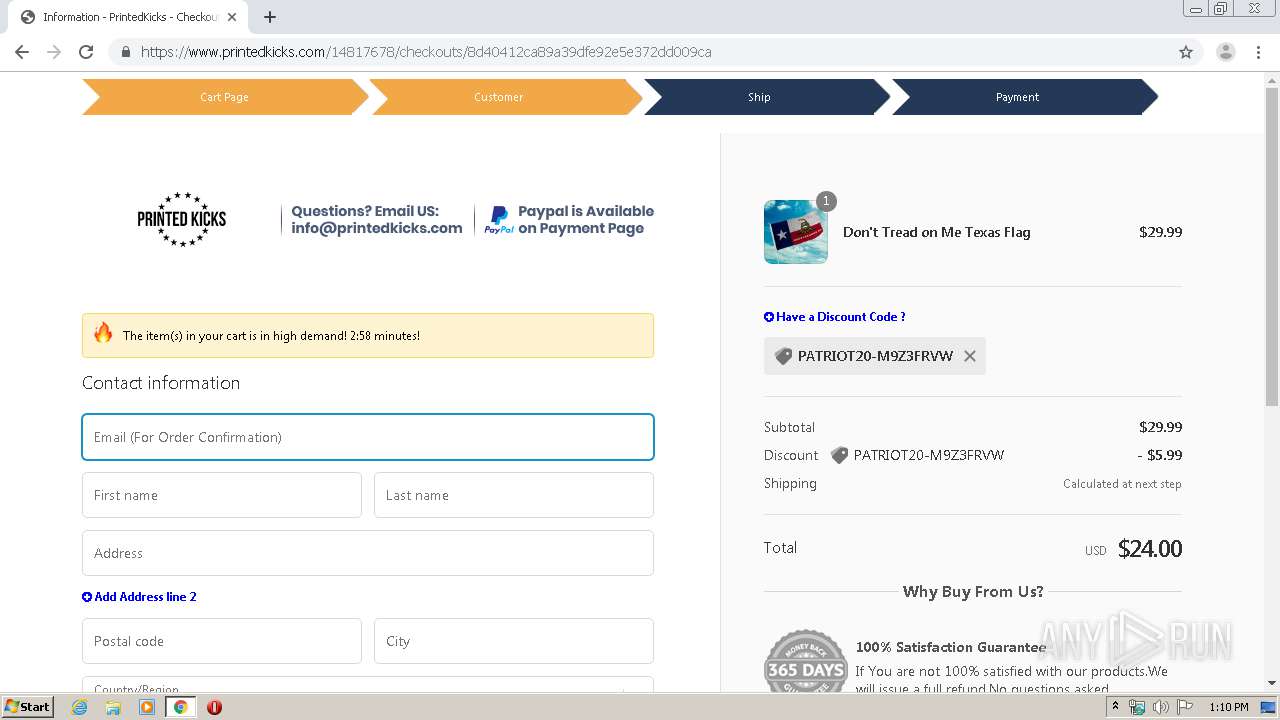Open the Chrome profile avatar menu
The image size is (1280, 720).
[1225, 52]
